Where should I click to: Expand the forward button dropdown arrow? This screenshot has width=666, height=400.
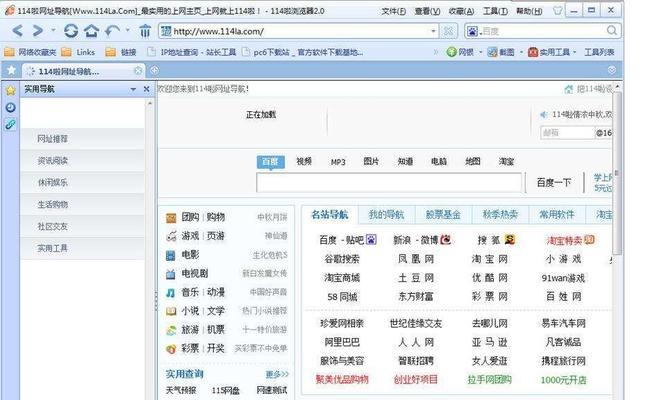tap(53, 30)
